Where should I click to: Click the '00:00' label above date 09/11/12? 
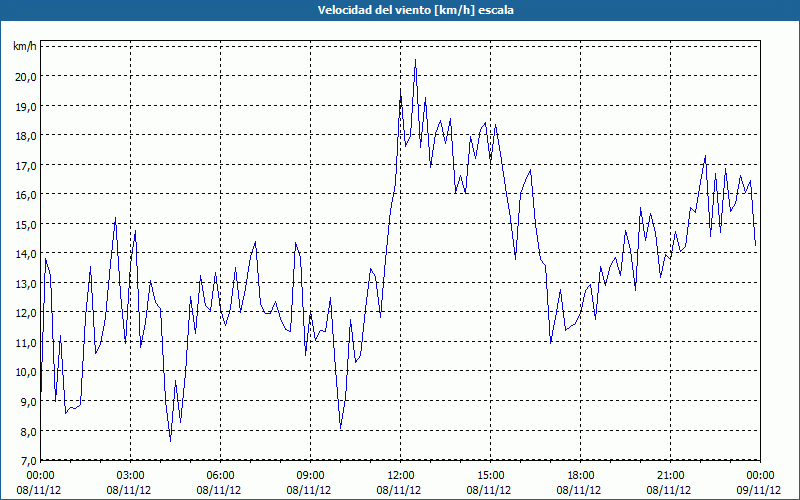click(x=760, y=476)
